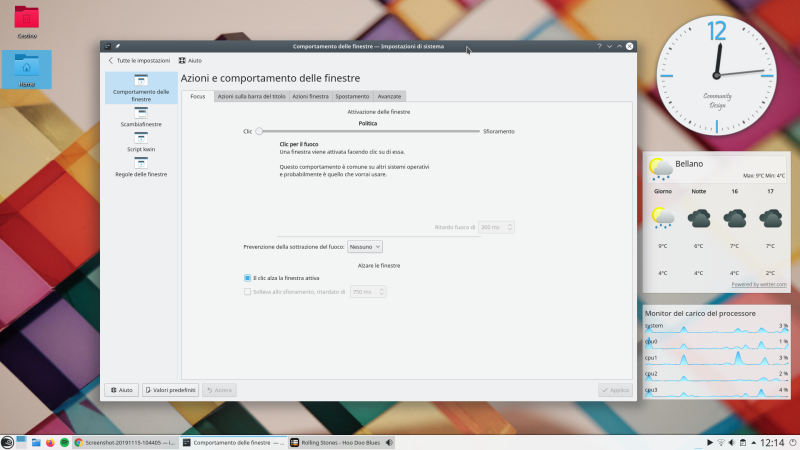Click the weather icon next to Bellano
This screenshot has width=800, height=450.
click(660, 169)
